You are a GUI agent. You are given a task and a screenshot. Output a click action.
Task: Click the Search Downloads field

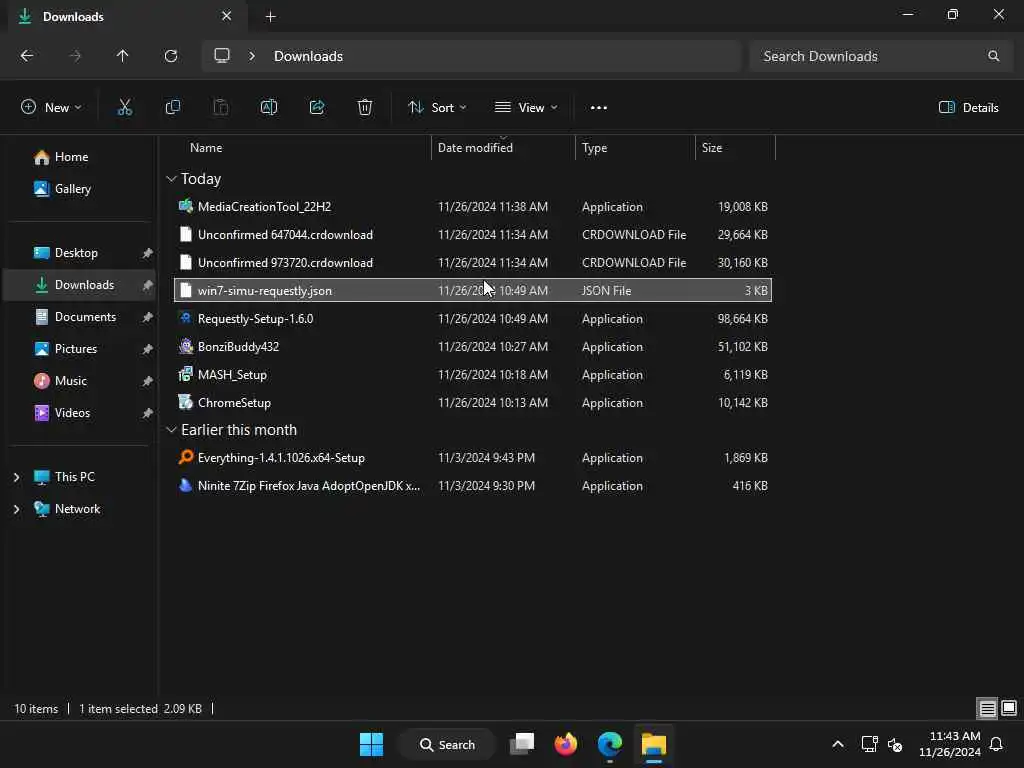(x=880, y=56)
